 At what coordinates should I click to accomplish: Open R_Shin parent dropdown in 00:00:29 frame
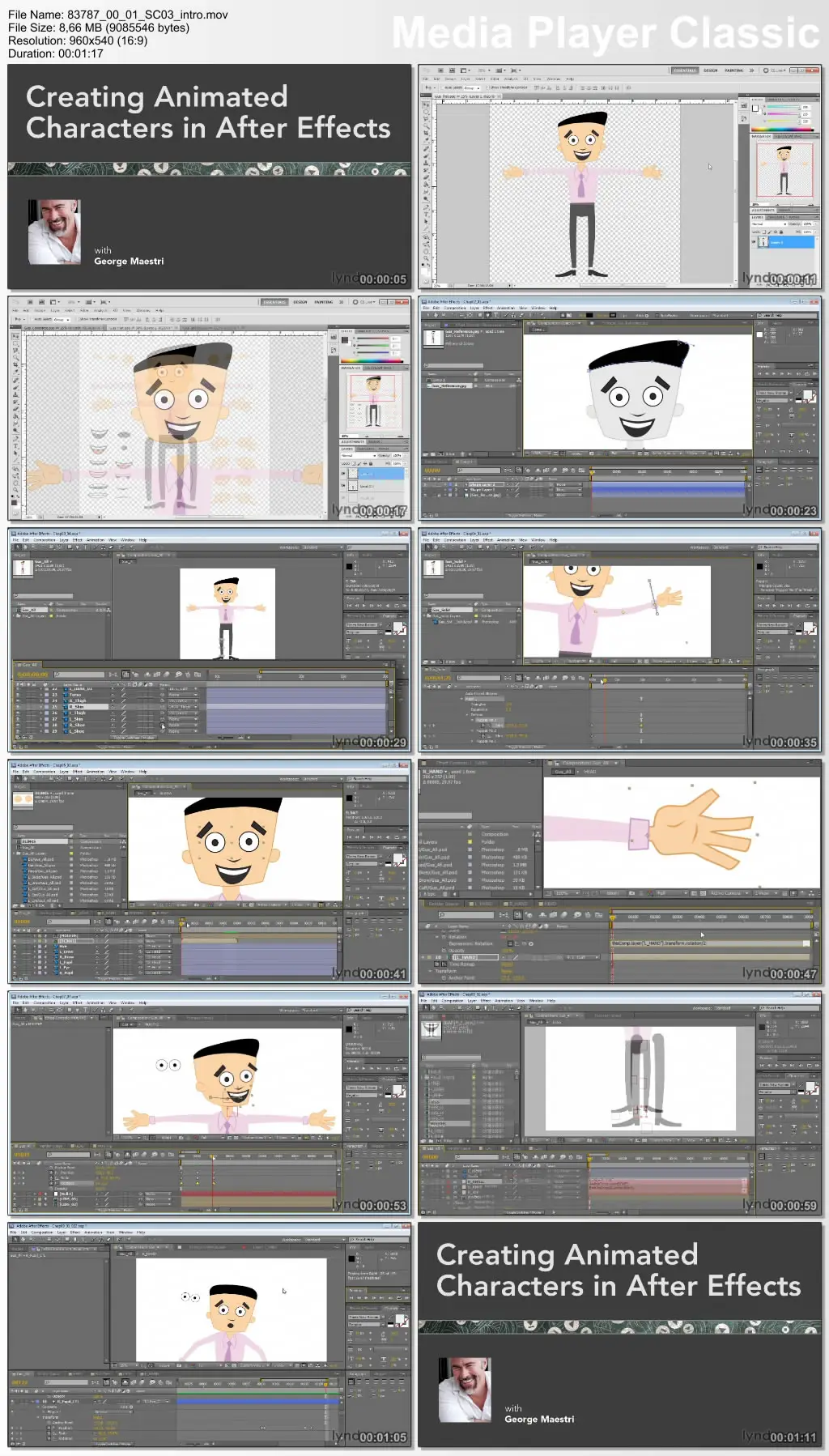click(183, 707)
